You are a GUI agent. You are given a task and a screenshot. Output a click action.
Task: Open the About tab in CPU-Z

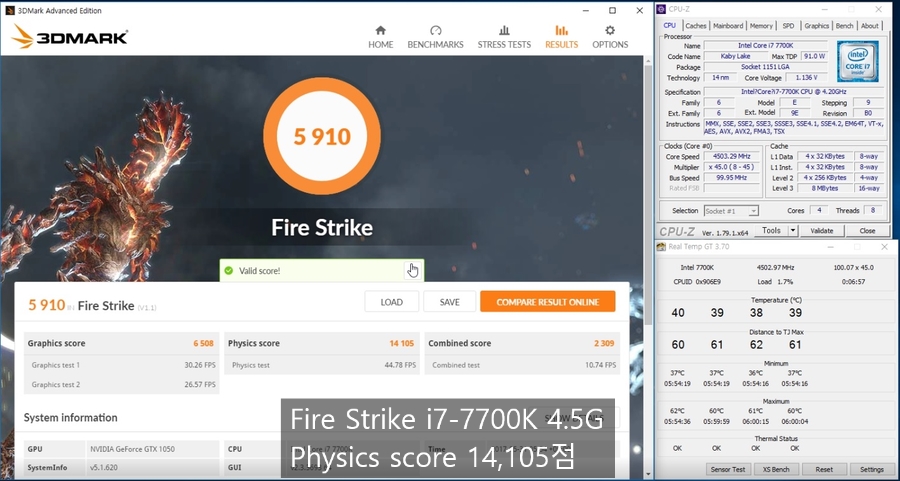coord(870,26)
